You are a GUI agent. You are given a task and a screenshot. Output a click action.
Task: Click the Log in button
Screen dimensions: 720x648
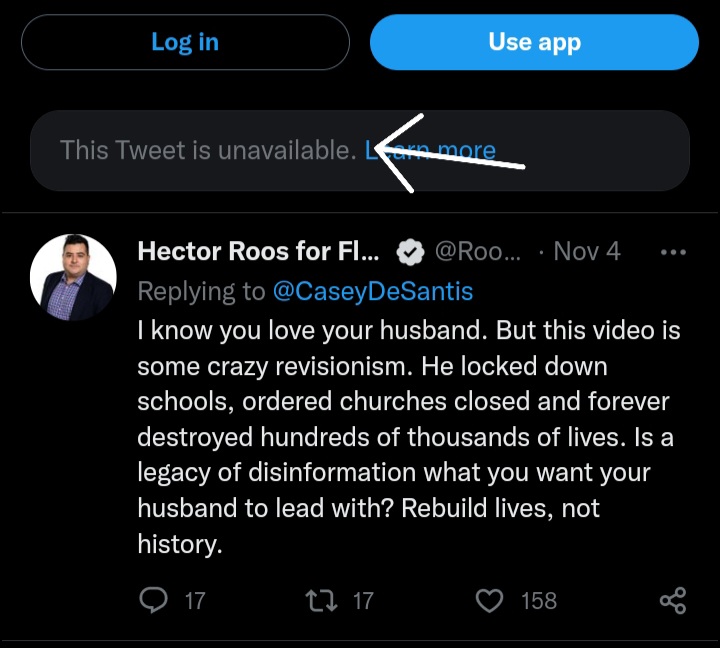coord(185,42)
